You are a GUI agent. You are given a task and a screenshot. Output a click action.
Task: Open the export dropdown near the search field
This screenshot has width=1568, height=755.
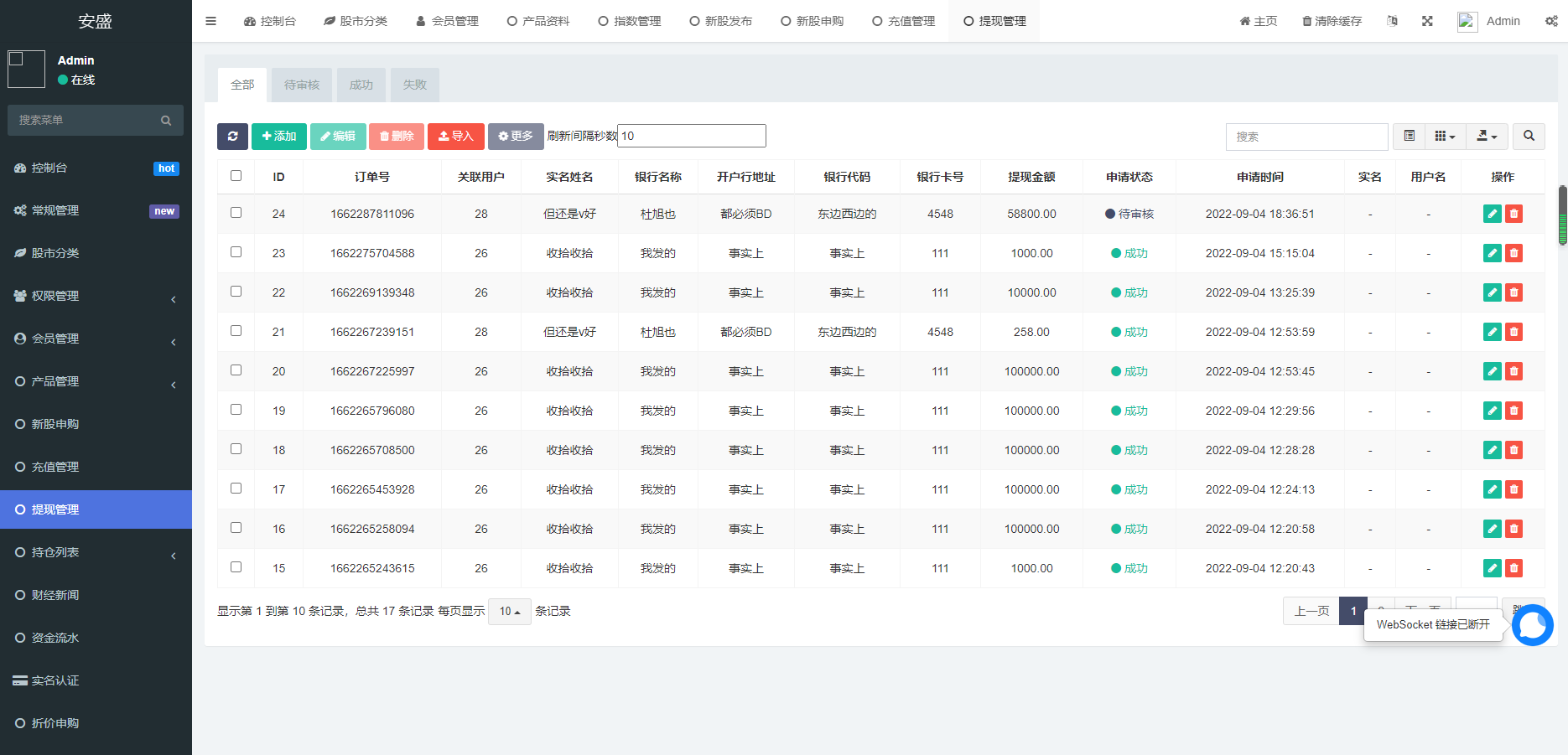coord(1485,136)
